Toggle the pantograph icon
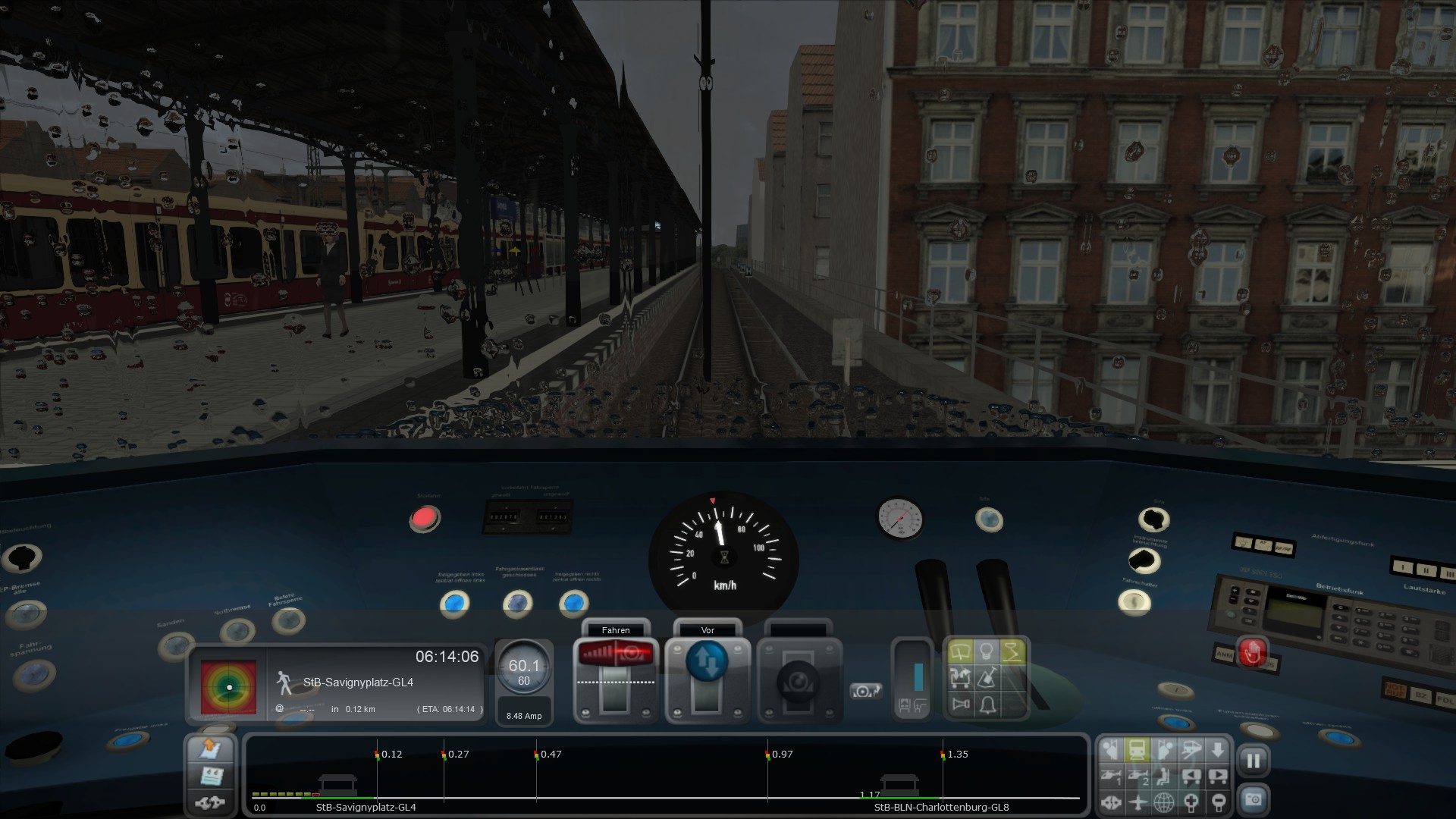The image size is (1456, 819). [x=1012, y=652]
